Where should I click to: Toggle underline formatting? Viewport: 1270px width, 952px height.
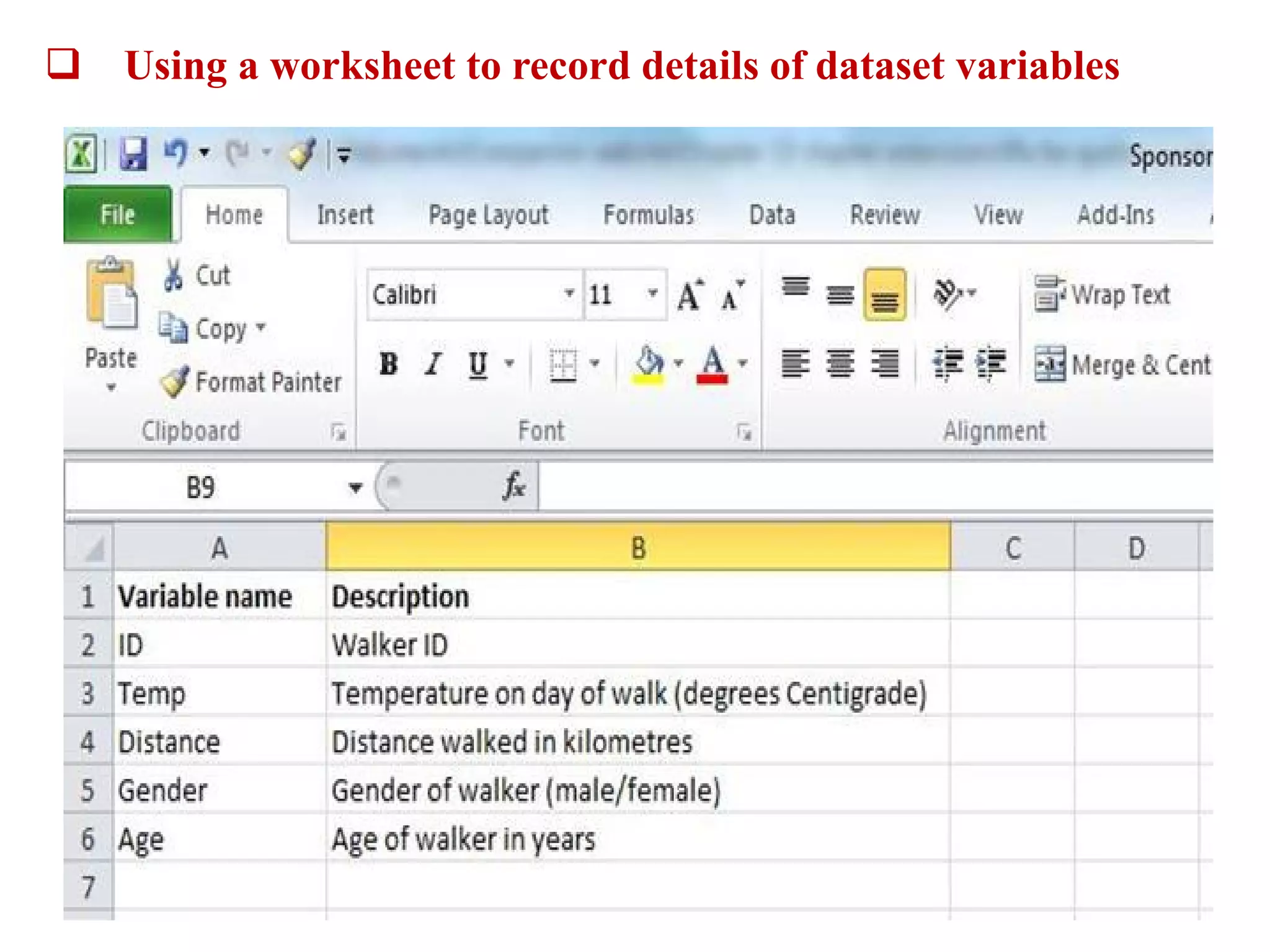(x=477, y=364)
